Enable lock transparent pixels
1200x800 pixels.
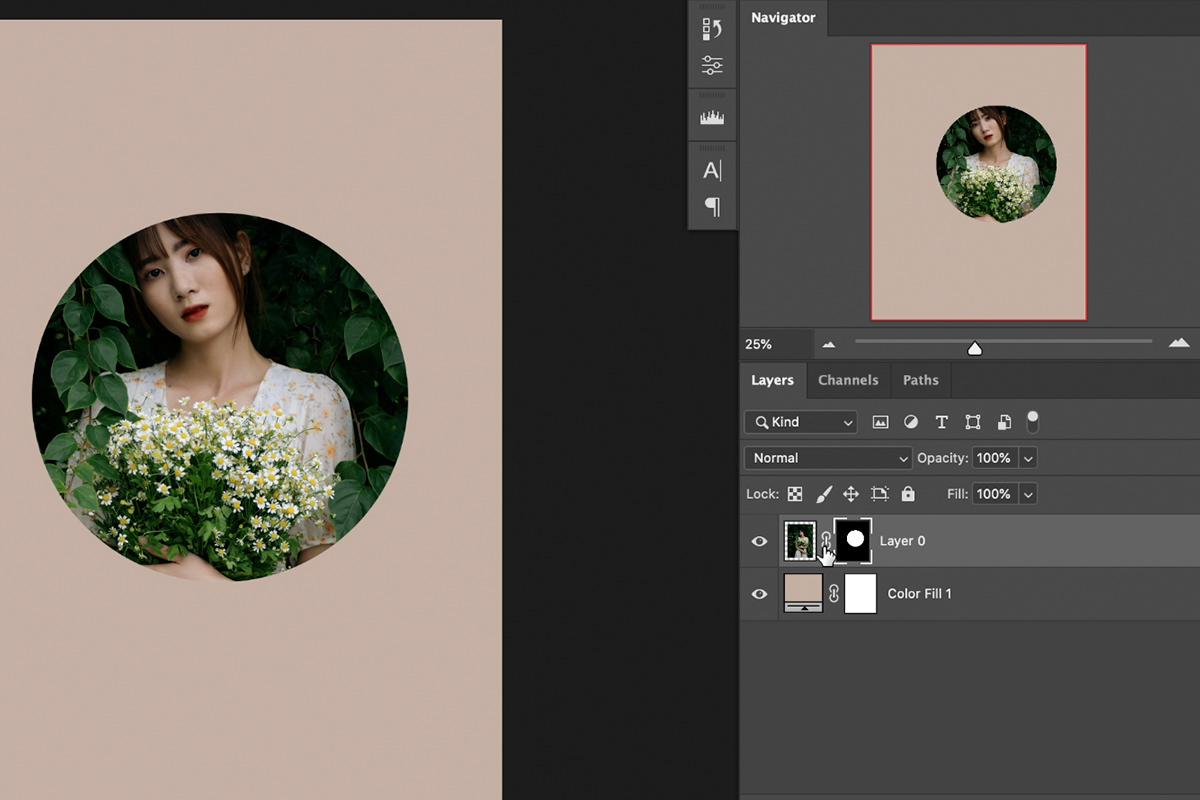(x=794, y=493)
